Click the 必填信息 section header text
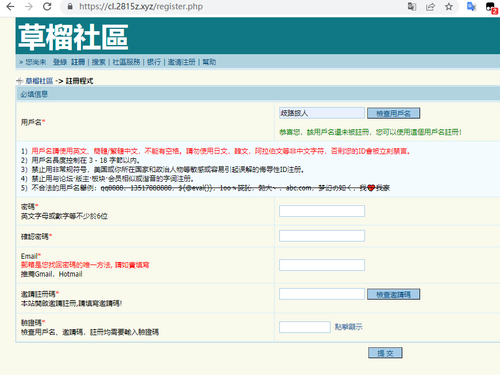 coord(34,95)
